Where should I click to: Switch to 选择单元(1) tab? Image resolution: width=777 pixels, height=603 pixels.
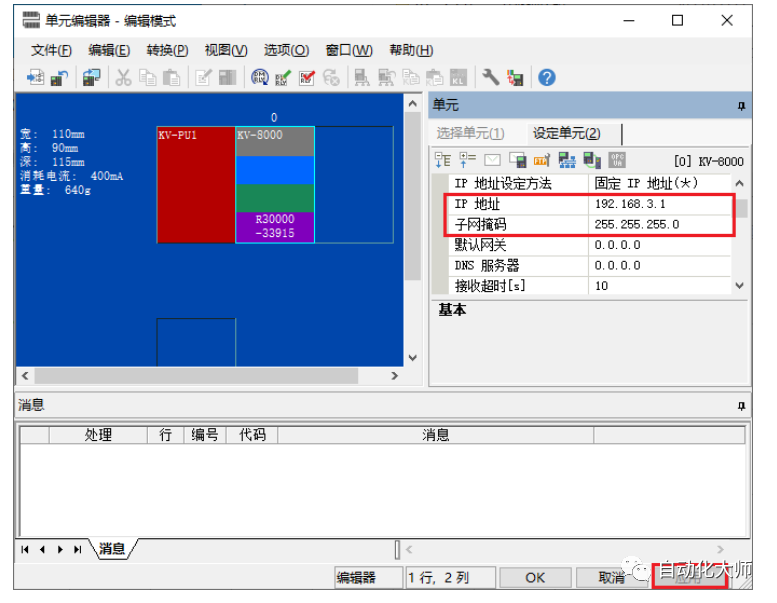(470, 133)
